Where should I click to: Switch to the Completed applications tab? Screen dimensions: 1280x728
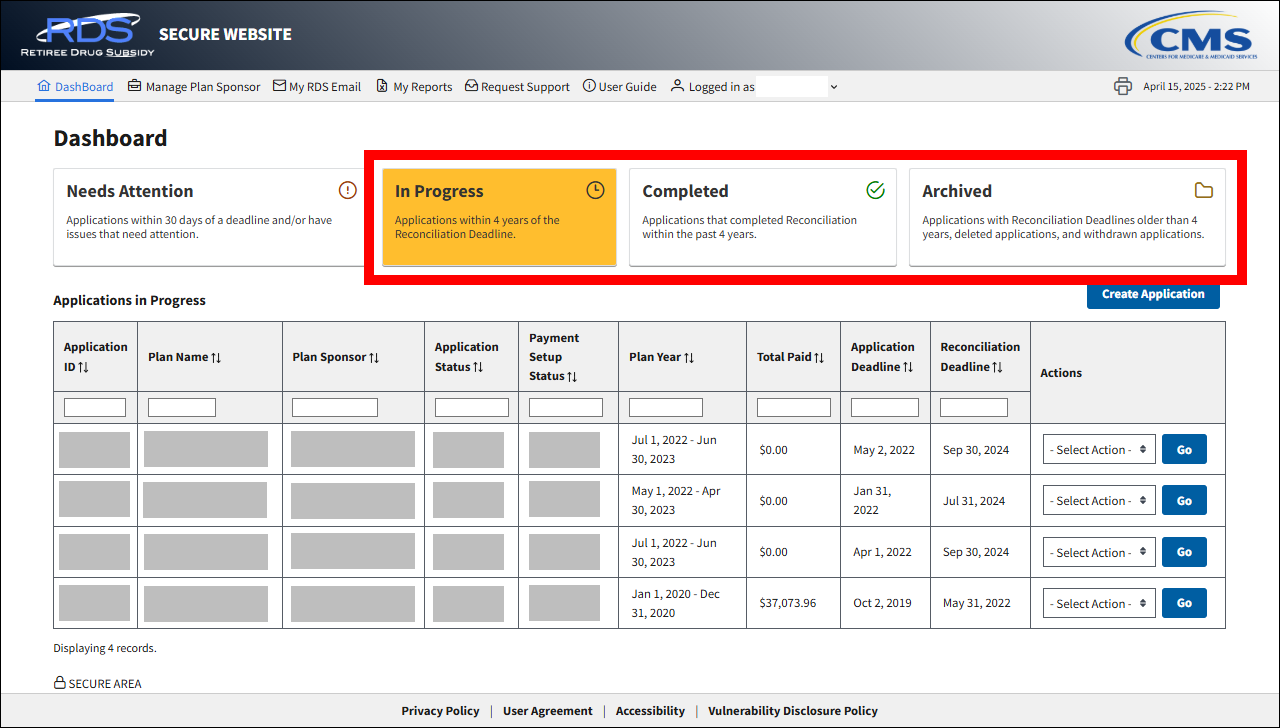point(762,217)
